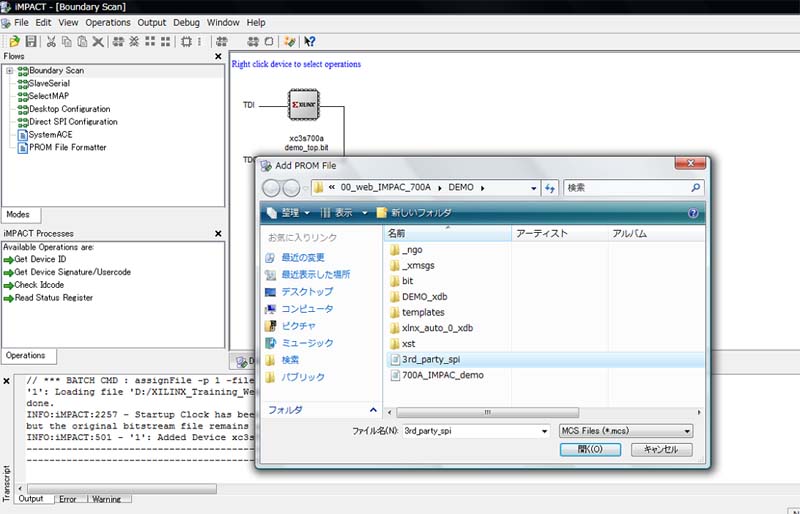Image resolution: width=800 pixels, height=514 pixels.
Task: Switch to the Error transcript tab
Action: (x=67, y=499)
